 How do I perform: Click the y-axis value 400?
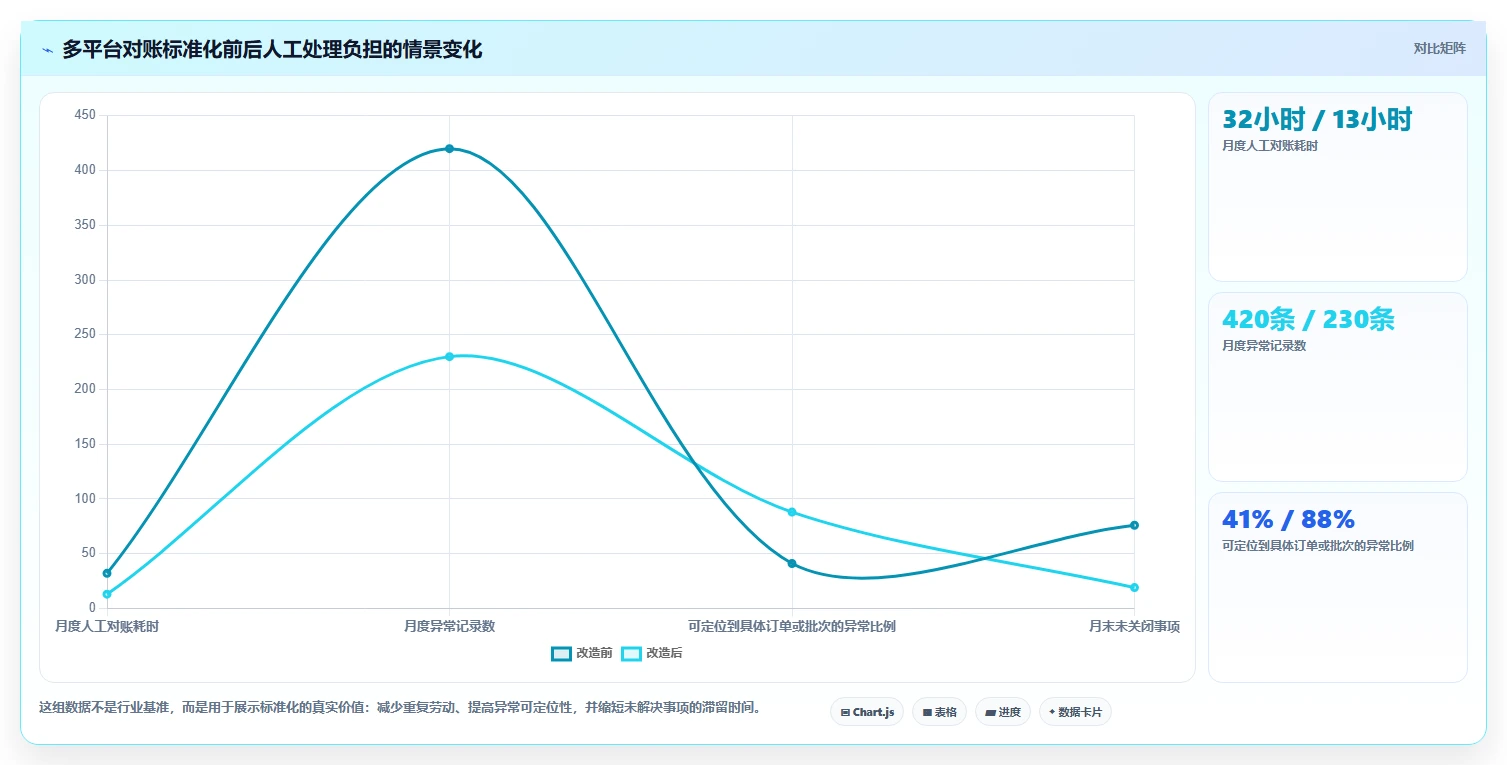click(85, 170)
